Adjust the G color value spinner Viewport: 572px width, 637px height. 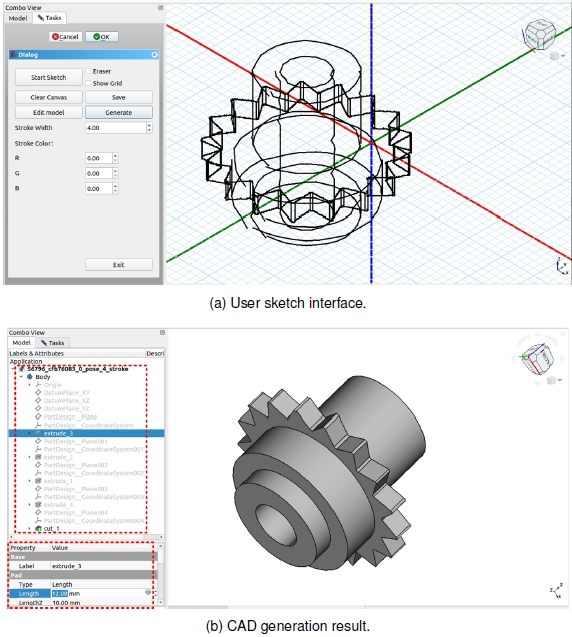pyautogui.click(x=115, y=173)
